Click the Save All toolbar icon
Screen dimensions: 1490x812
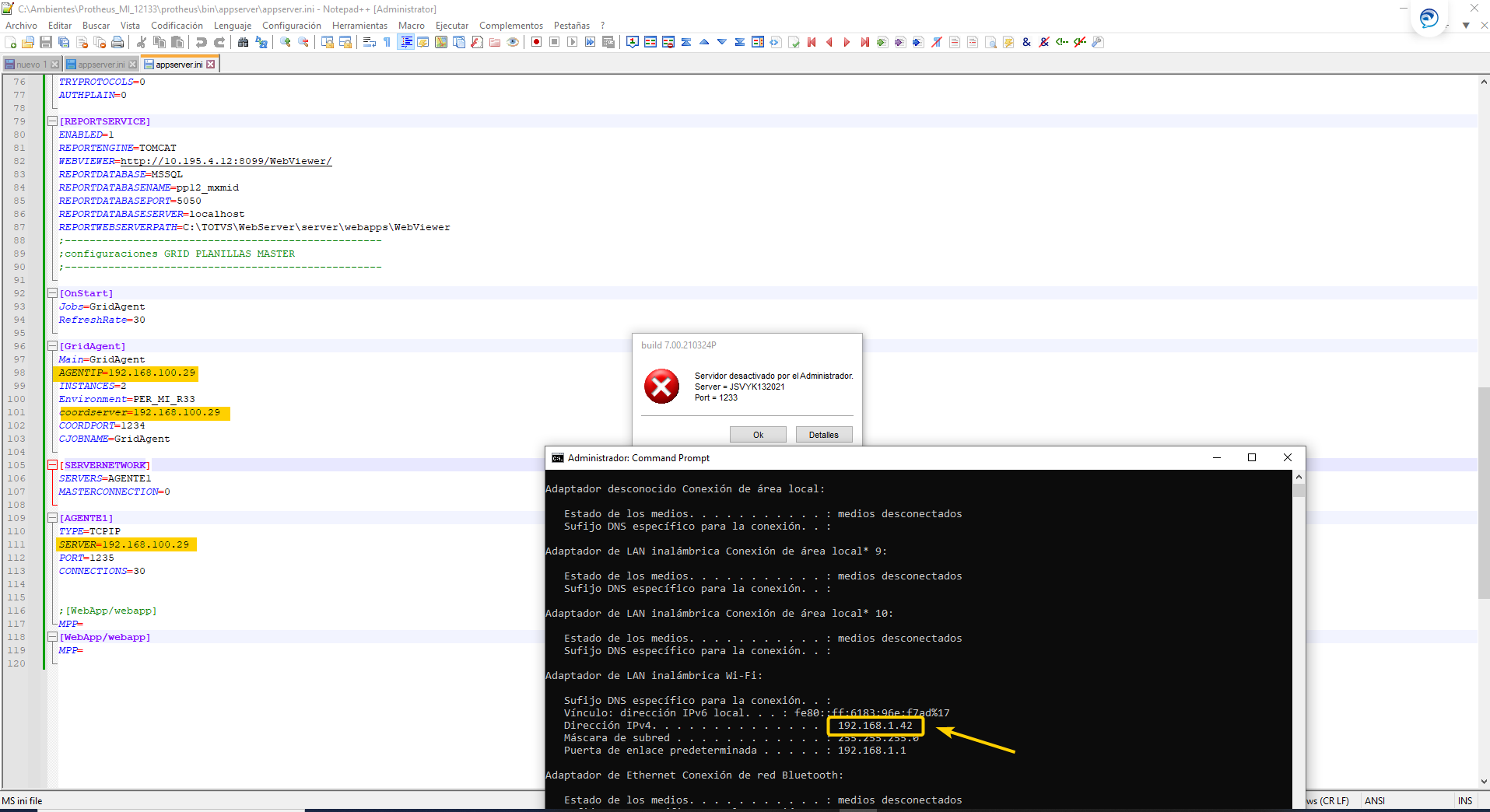[x=64, y=42]
